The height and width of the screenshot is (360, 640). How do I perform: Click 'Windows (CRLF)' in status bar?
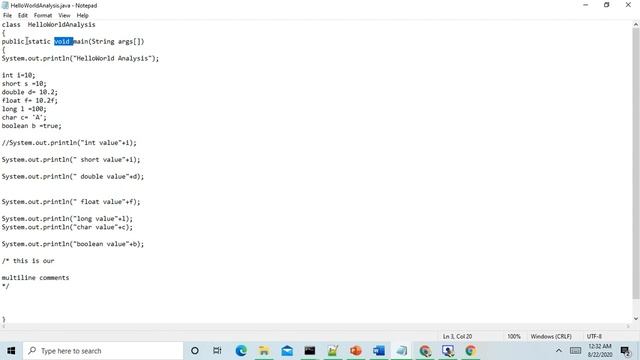click(x=551, y=336)
